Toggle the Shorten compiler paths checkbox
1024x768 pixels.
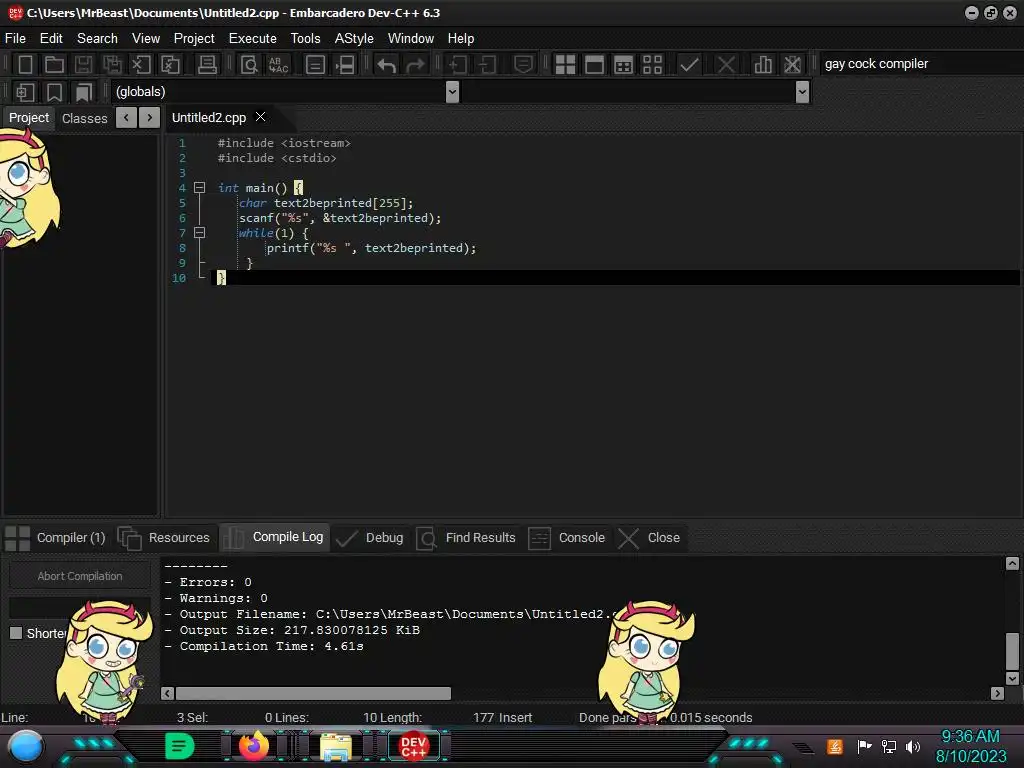tap(16, 633)
